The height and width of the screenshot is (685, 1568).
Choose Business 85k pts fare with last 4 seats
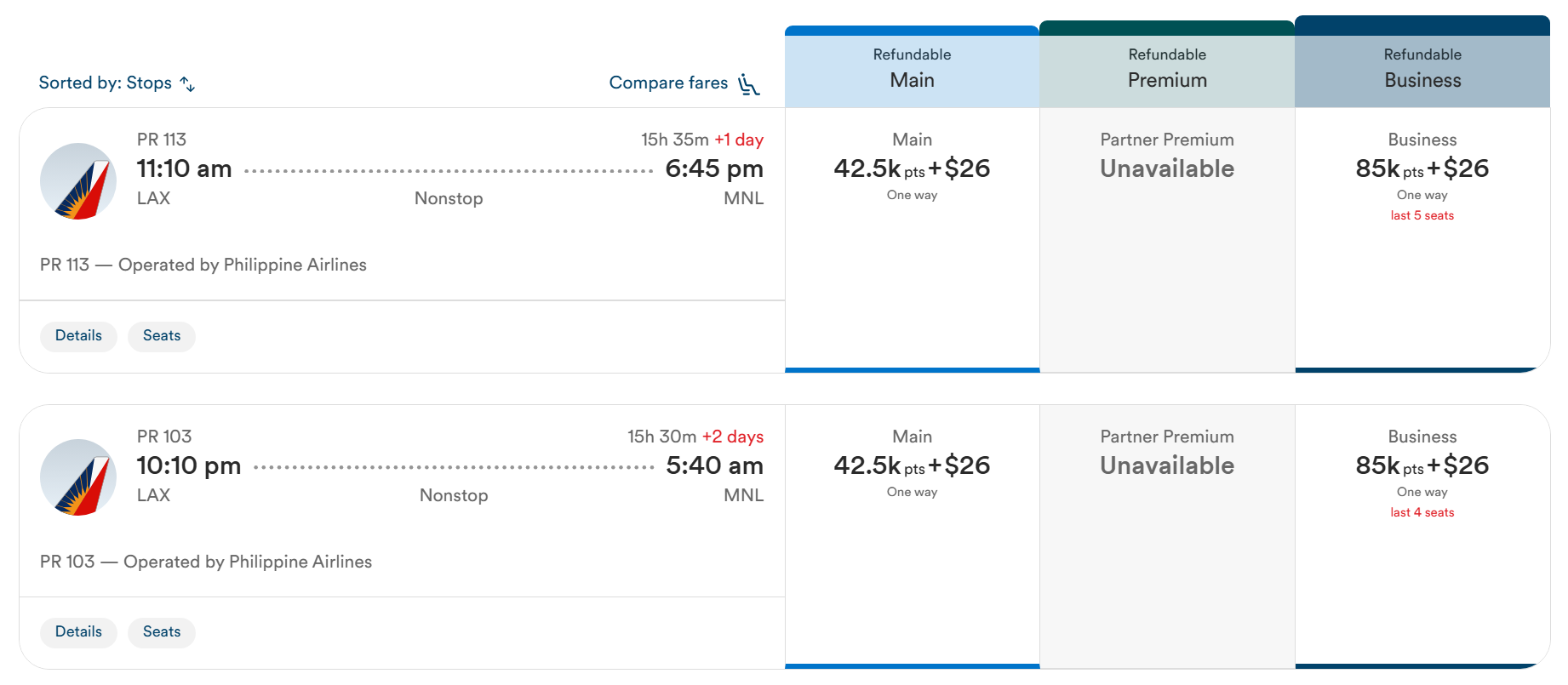[1422, 537]
